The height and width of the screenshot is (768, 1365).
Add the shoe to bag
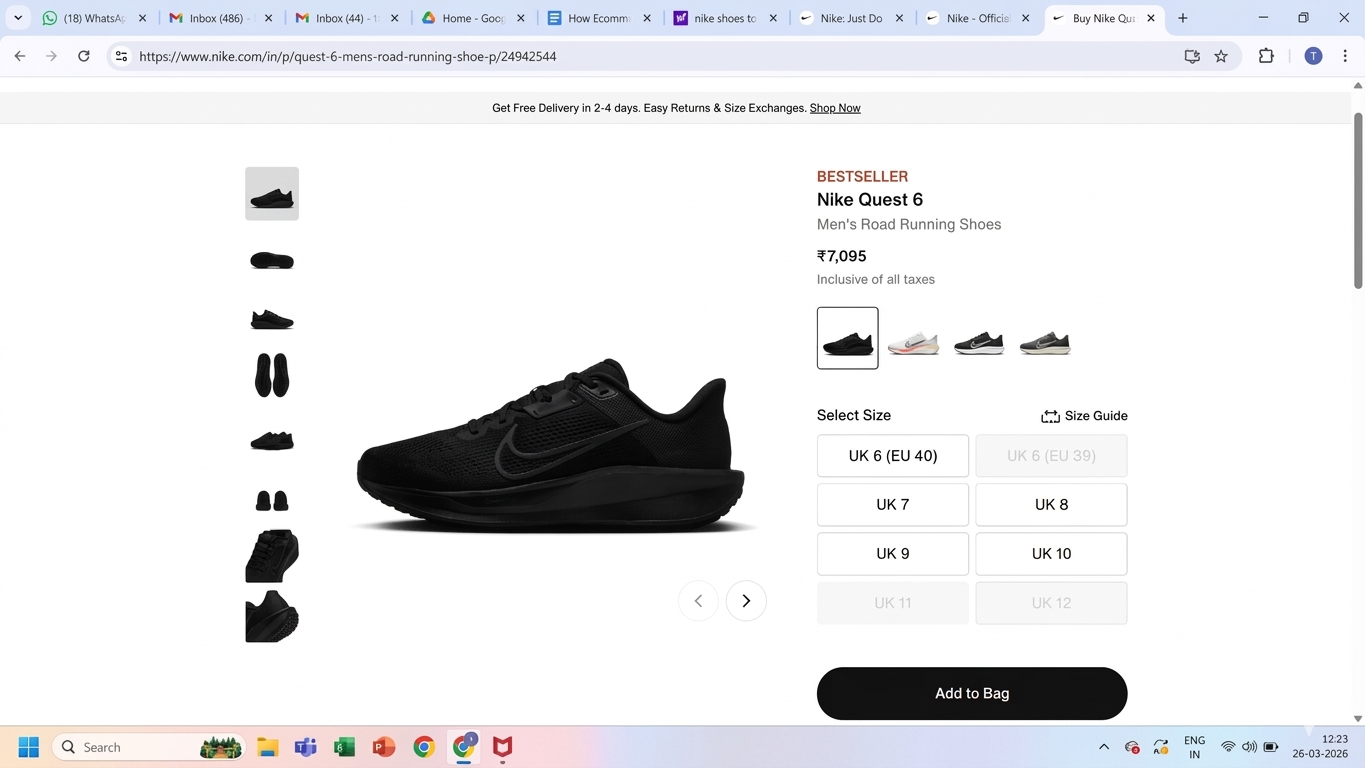coord(971,693)
